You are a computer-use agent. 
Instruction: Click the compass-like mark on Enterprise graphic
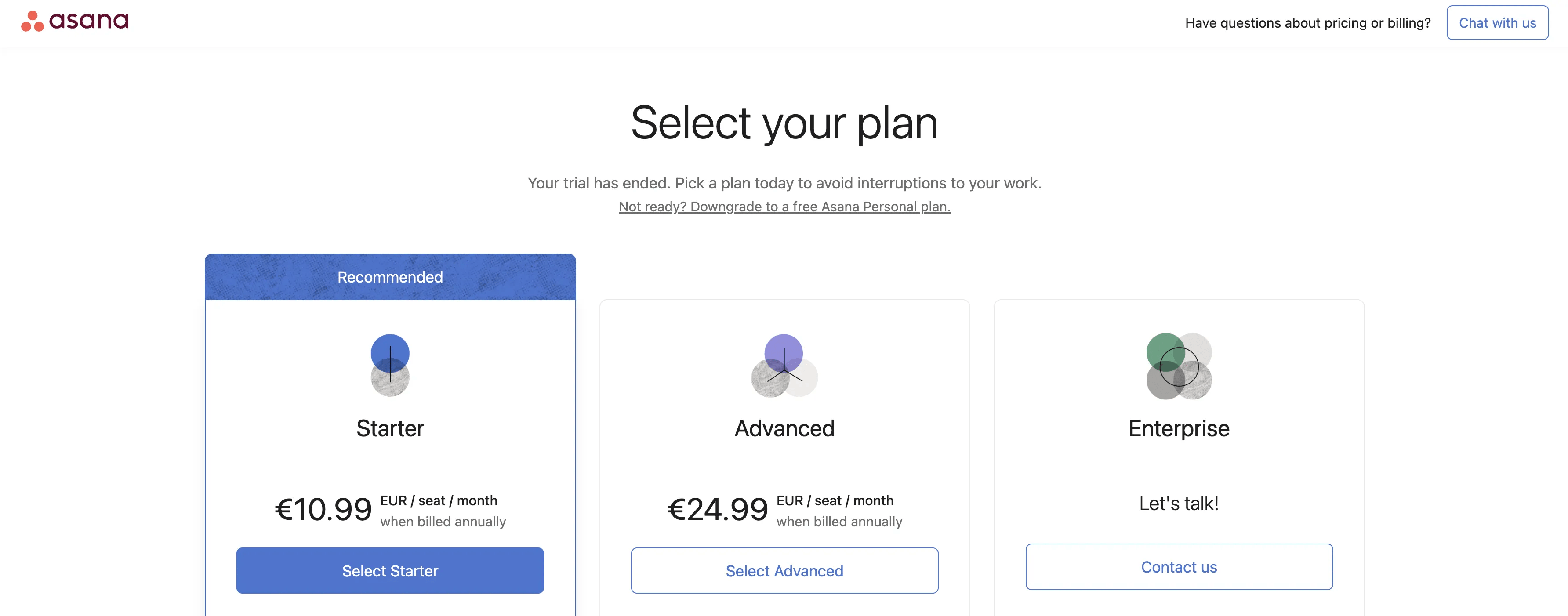[x=1179, y=367]
